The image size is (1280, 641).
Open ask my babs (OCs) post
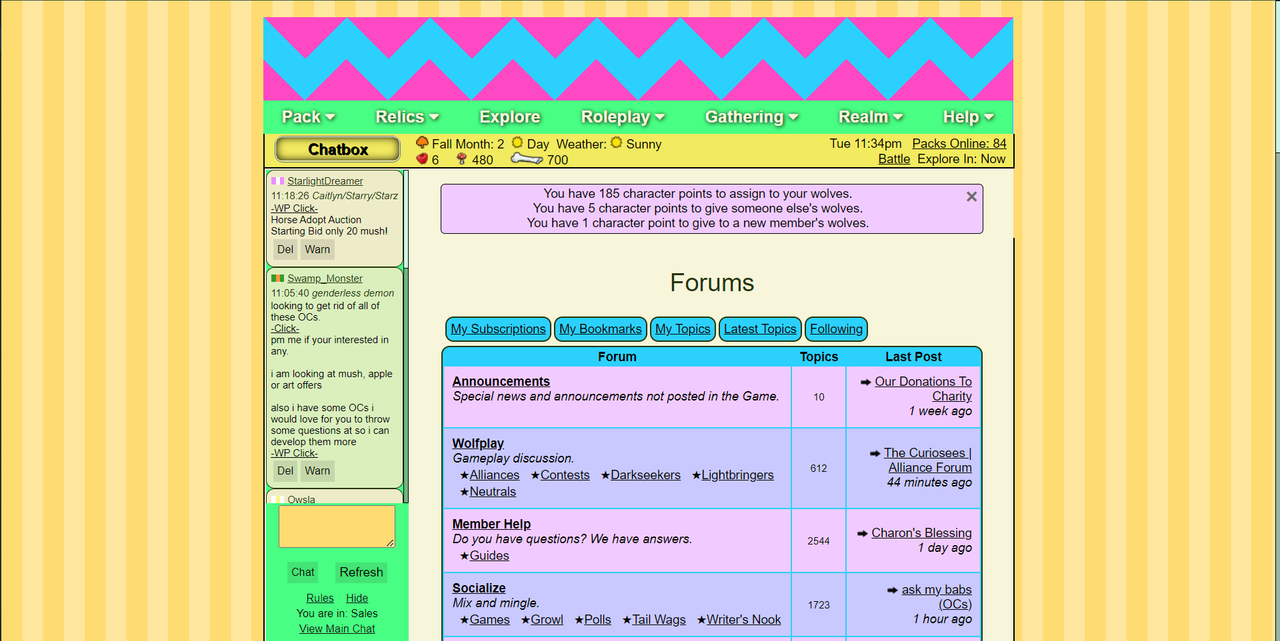(937, 597)
